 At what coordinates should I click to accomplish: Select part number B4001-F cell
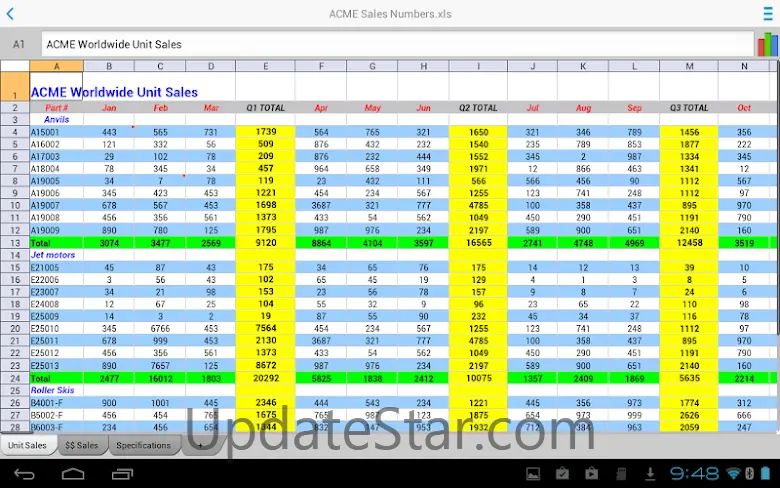click(56, 402)
